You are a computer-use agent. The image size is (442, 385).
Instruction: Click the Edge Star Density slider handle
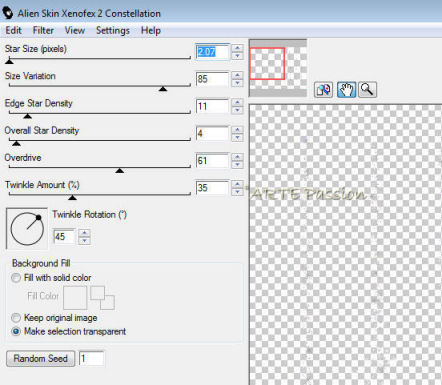(x=28, y=116)
